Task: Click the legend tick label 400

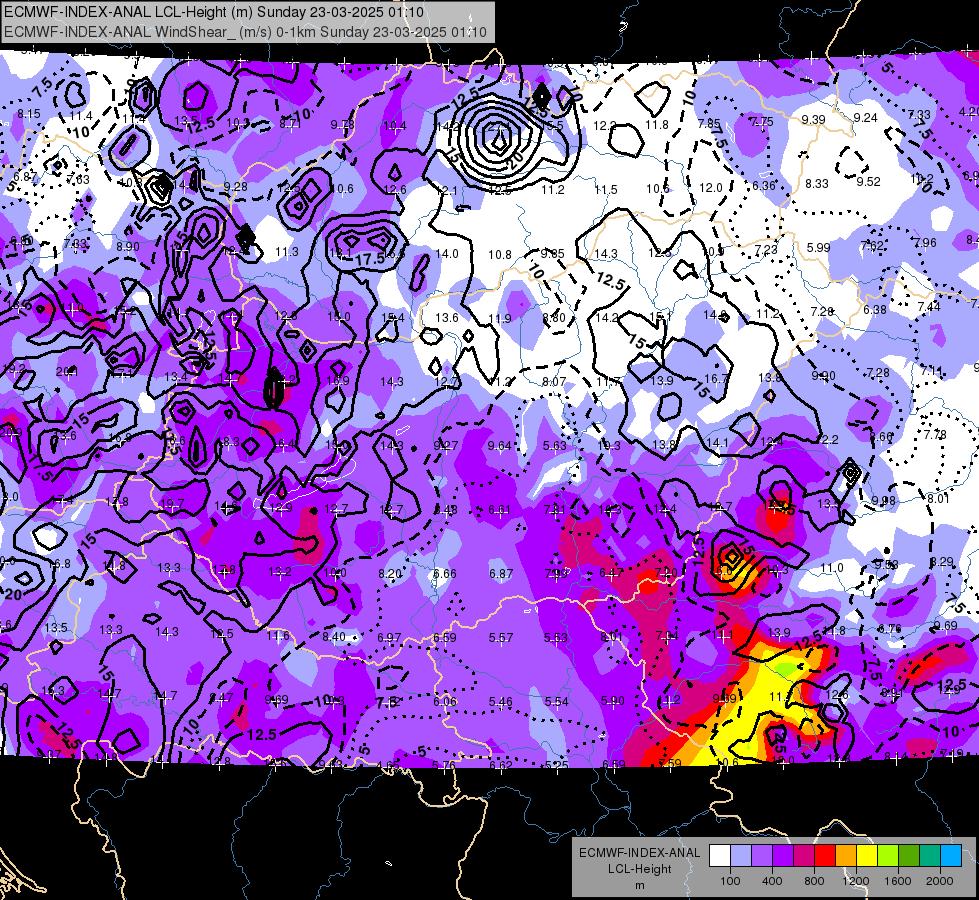Action: 772,881
